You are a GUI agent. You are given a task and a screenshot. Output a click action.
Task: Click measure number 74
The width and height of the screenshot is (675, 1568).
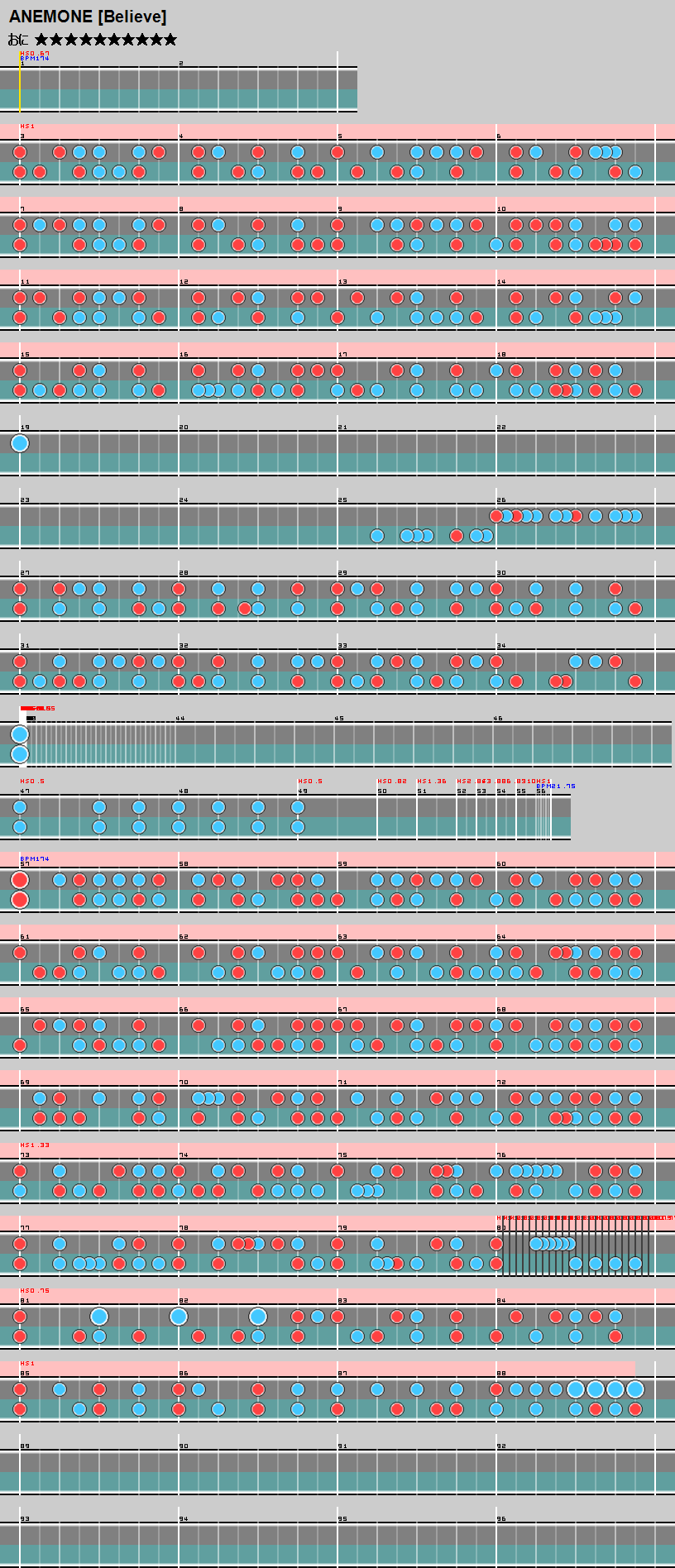[184, 1155]
